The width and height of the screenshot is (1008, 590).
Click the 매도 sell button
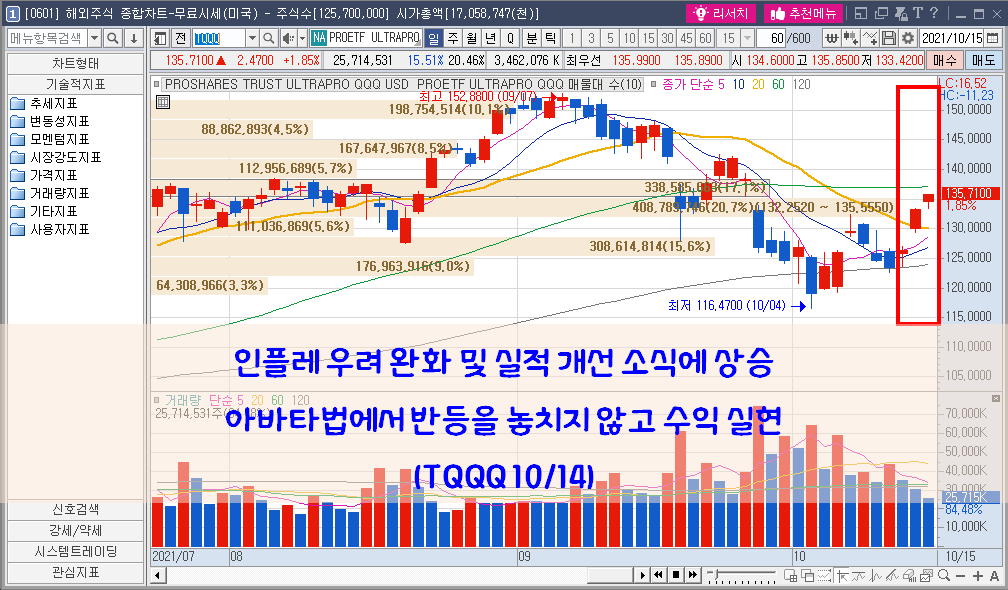(984, 60)
